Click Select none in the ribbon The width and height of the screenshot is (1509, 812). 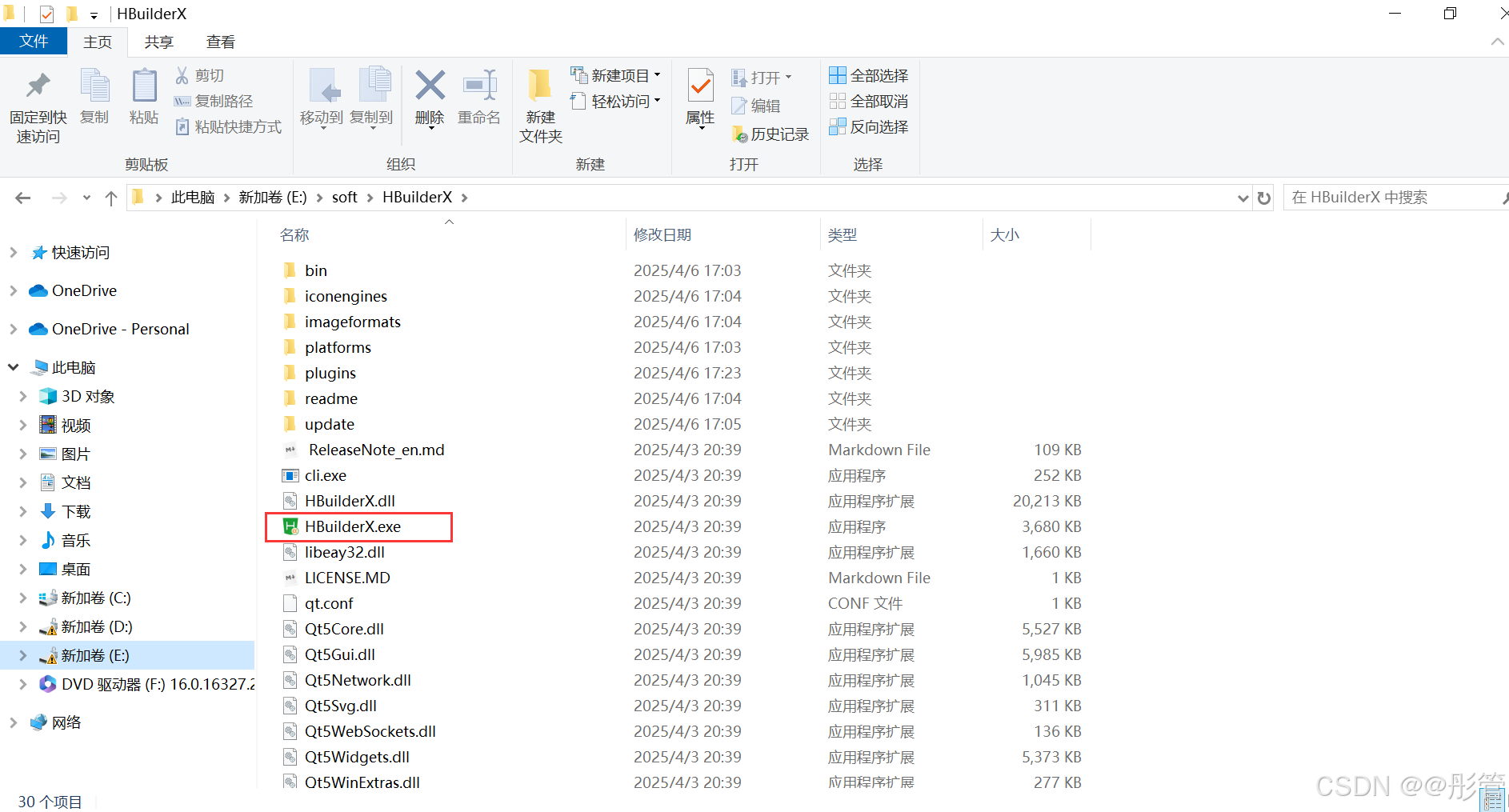(869, 101)
